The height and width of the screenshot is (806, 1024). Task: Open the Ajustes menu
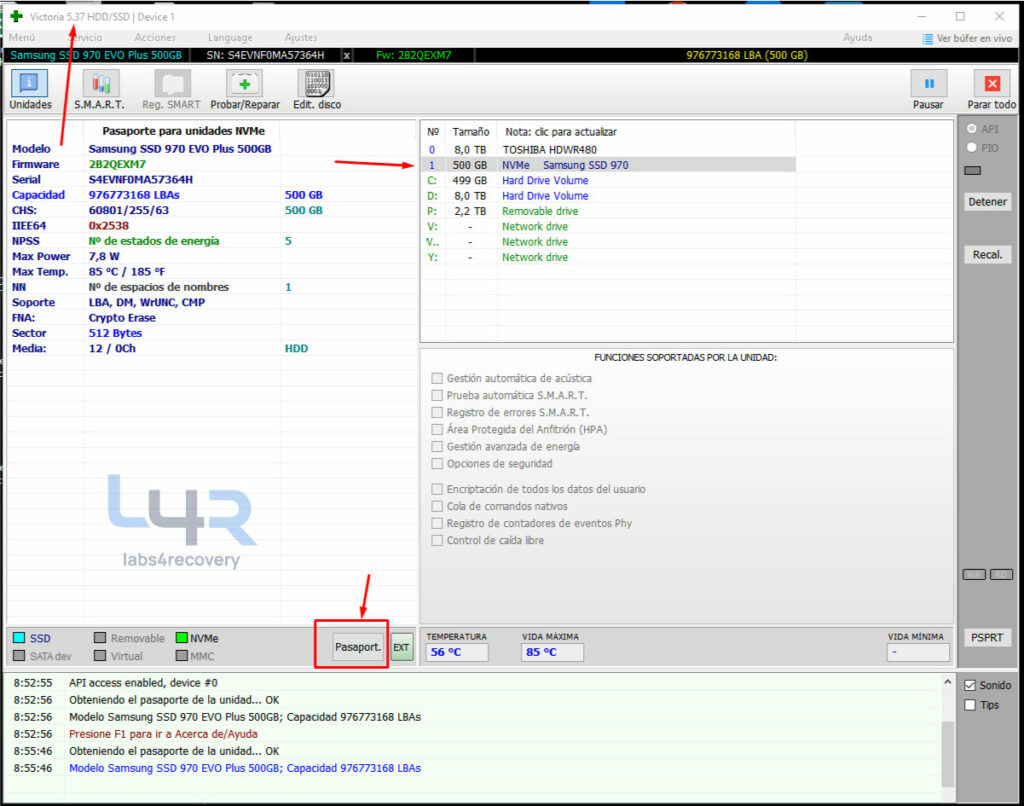click(x=301, y=38)
